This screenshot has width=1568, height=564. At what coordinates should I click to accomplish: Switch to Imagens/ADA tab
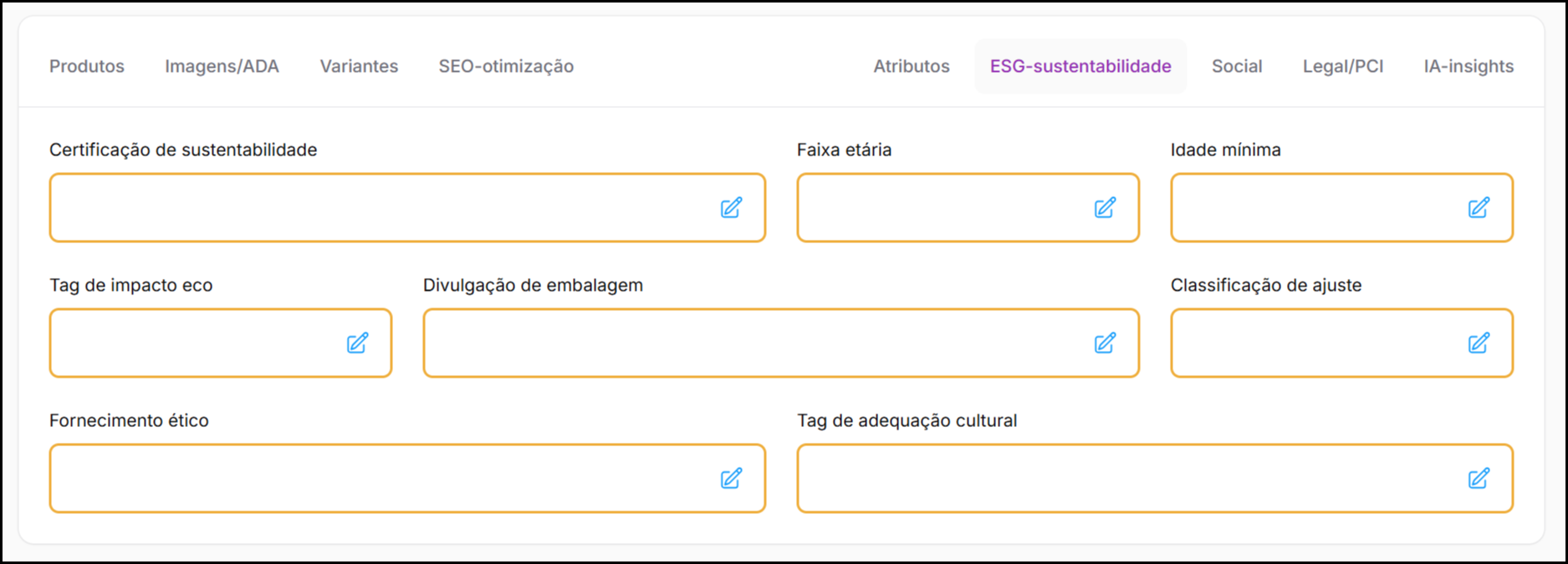pos(222,66)
